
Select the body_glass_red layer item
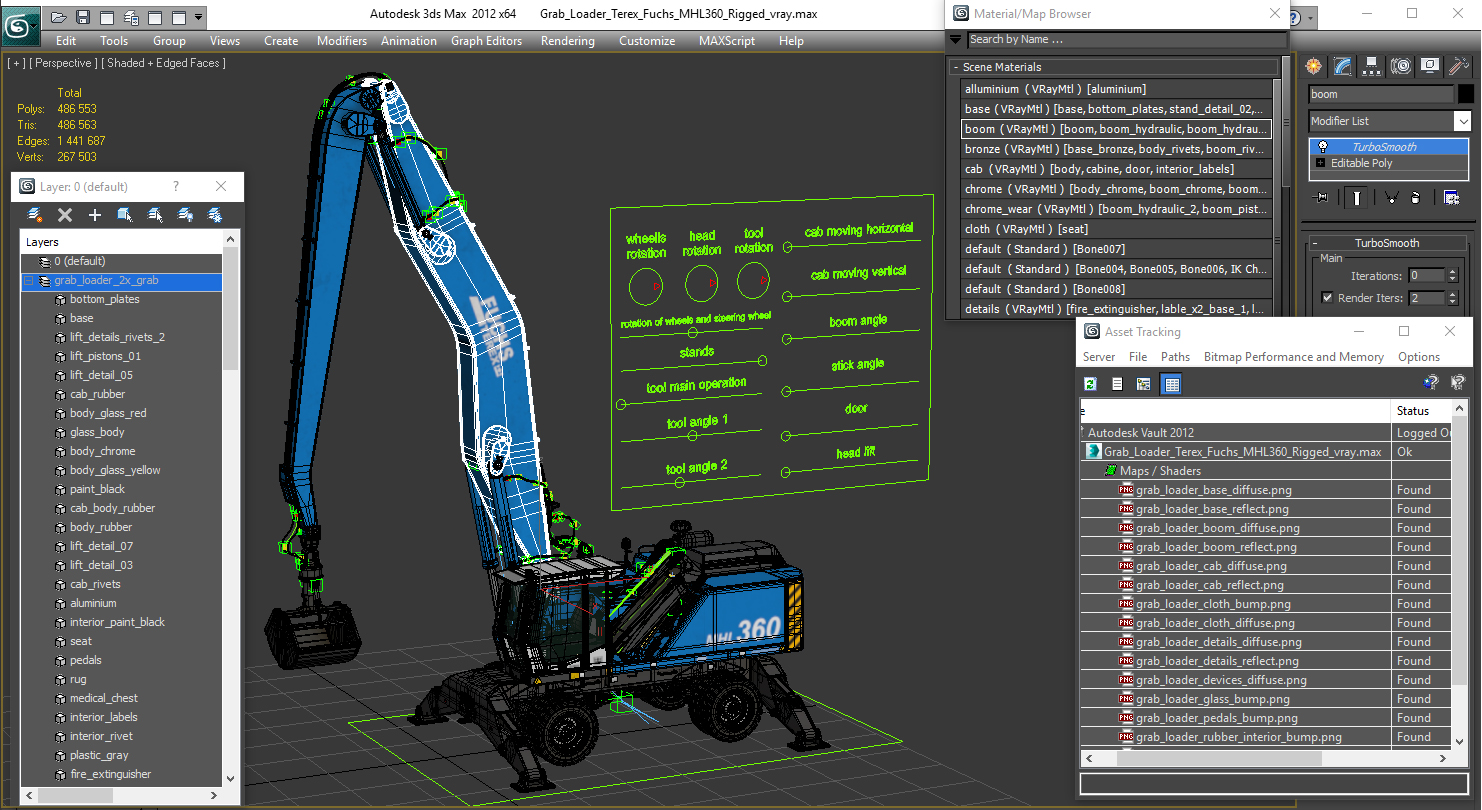[108, 413]
